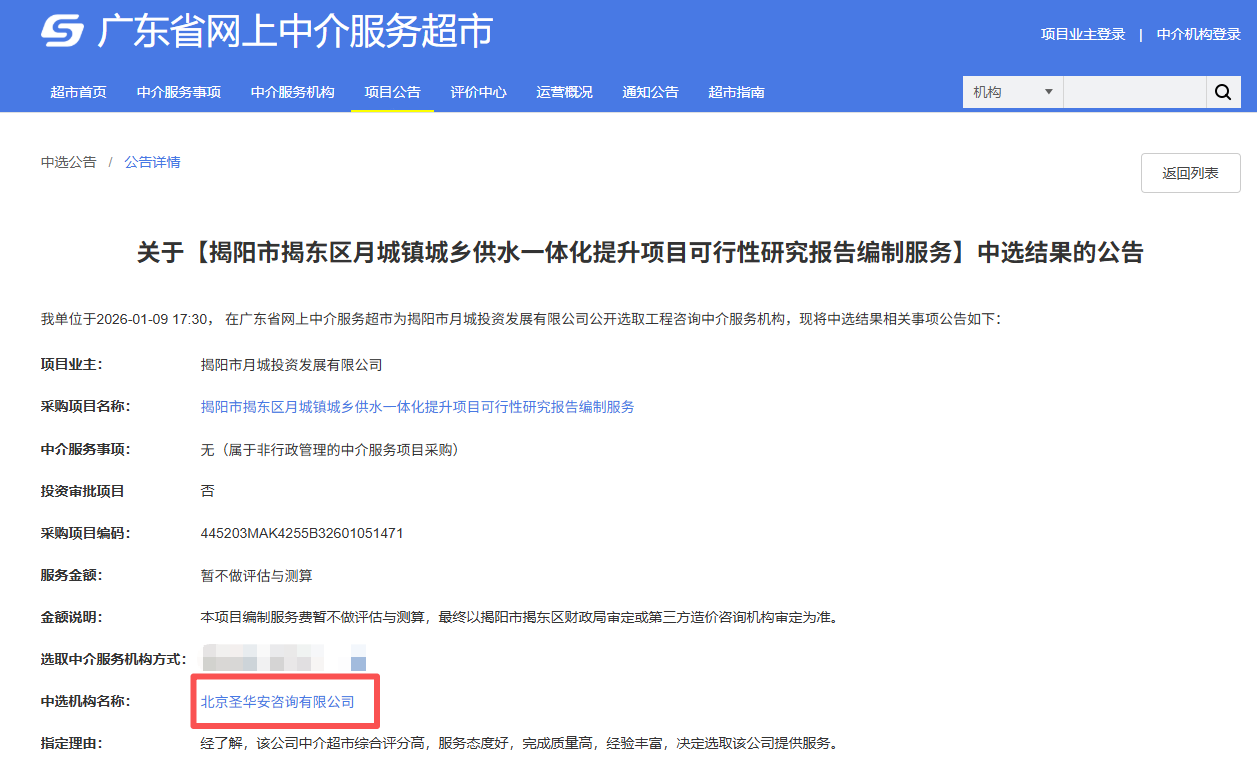The width and height of the screenshot is (1257, 768).
Task: Select 项目公告 in the navigation bar
Action: (391, 91)
